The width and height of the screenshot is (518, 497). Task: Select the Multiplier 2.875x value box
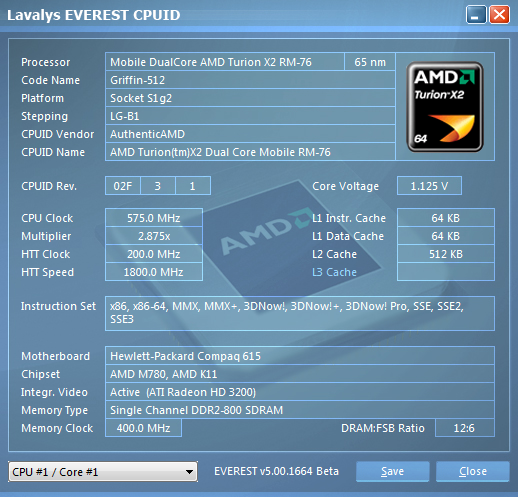point(154,236)
